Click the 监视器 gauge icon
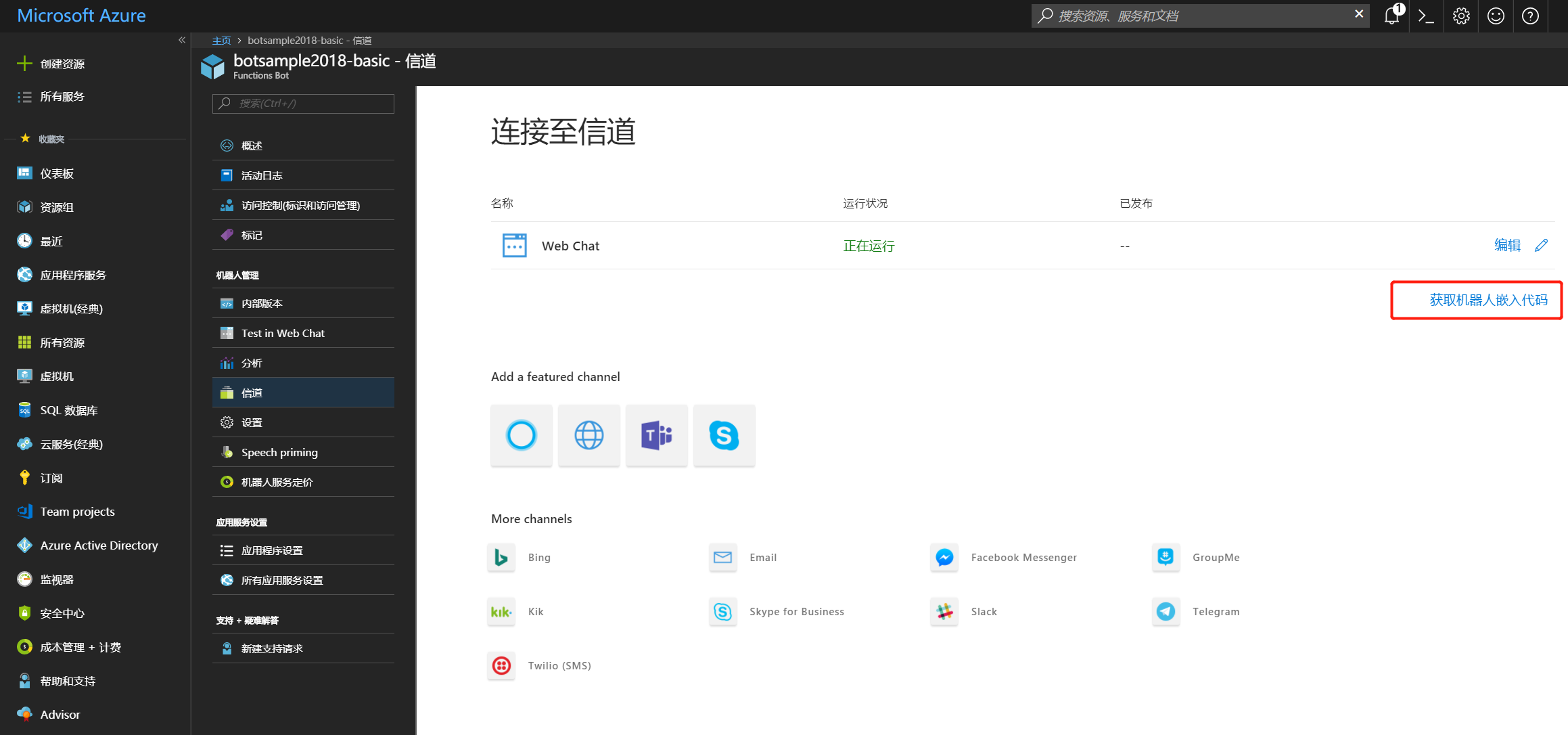This screenshot has width=1568, height=735. tap(24, 579)
